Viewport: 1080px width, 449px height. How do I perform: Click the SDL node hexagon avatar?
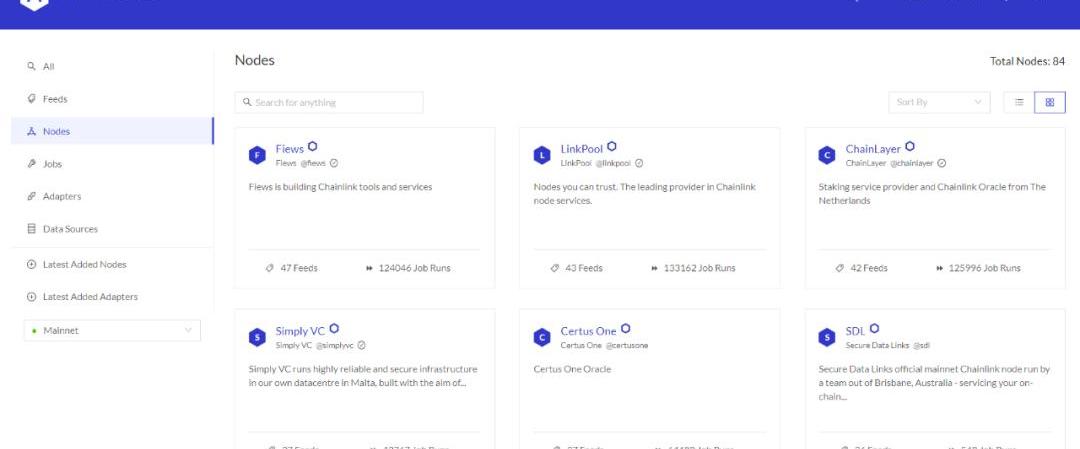(x=827, y=337)
